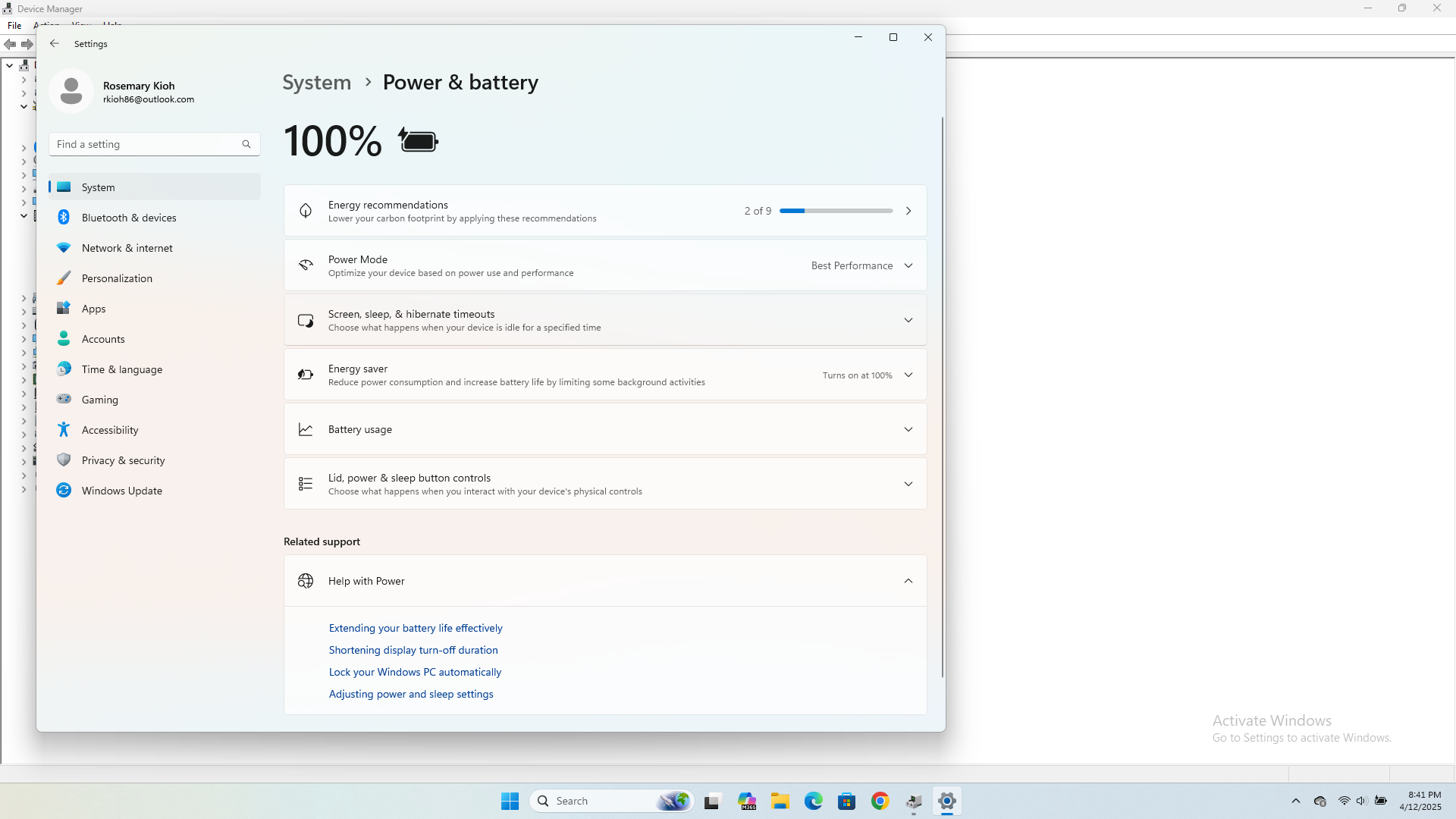Click System in the breadcrumb
Viewport: 1456px width, 819px height.
[317, 82]
